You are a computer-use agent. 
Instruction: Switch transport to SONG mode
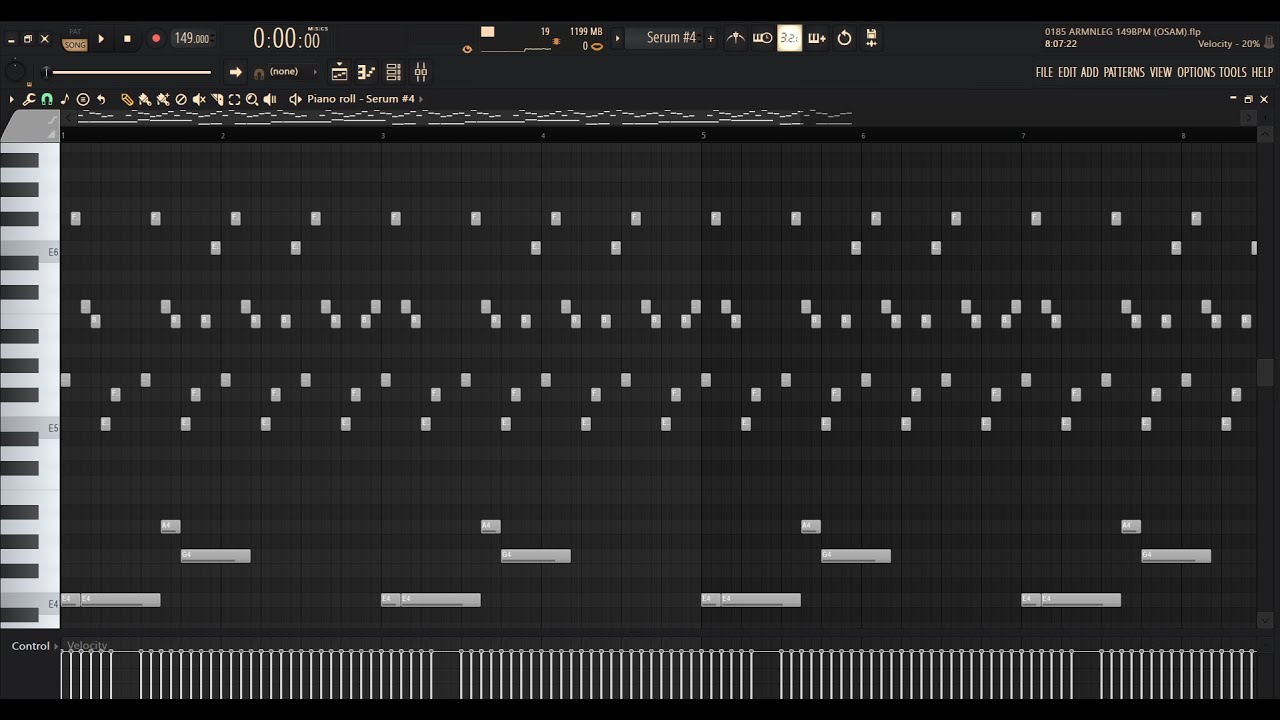75,45
